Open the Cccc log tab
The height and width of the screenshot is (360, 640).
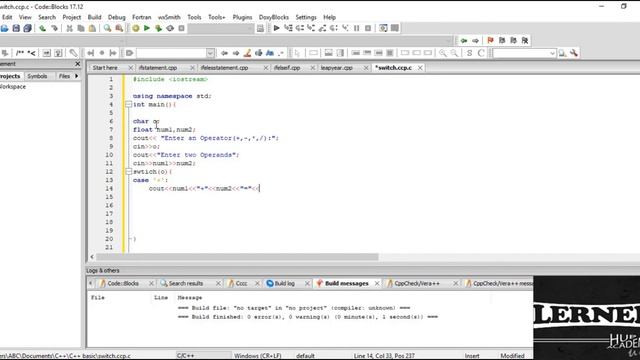241,283
